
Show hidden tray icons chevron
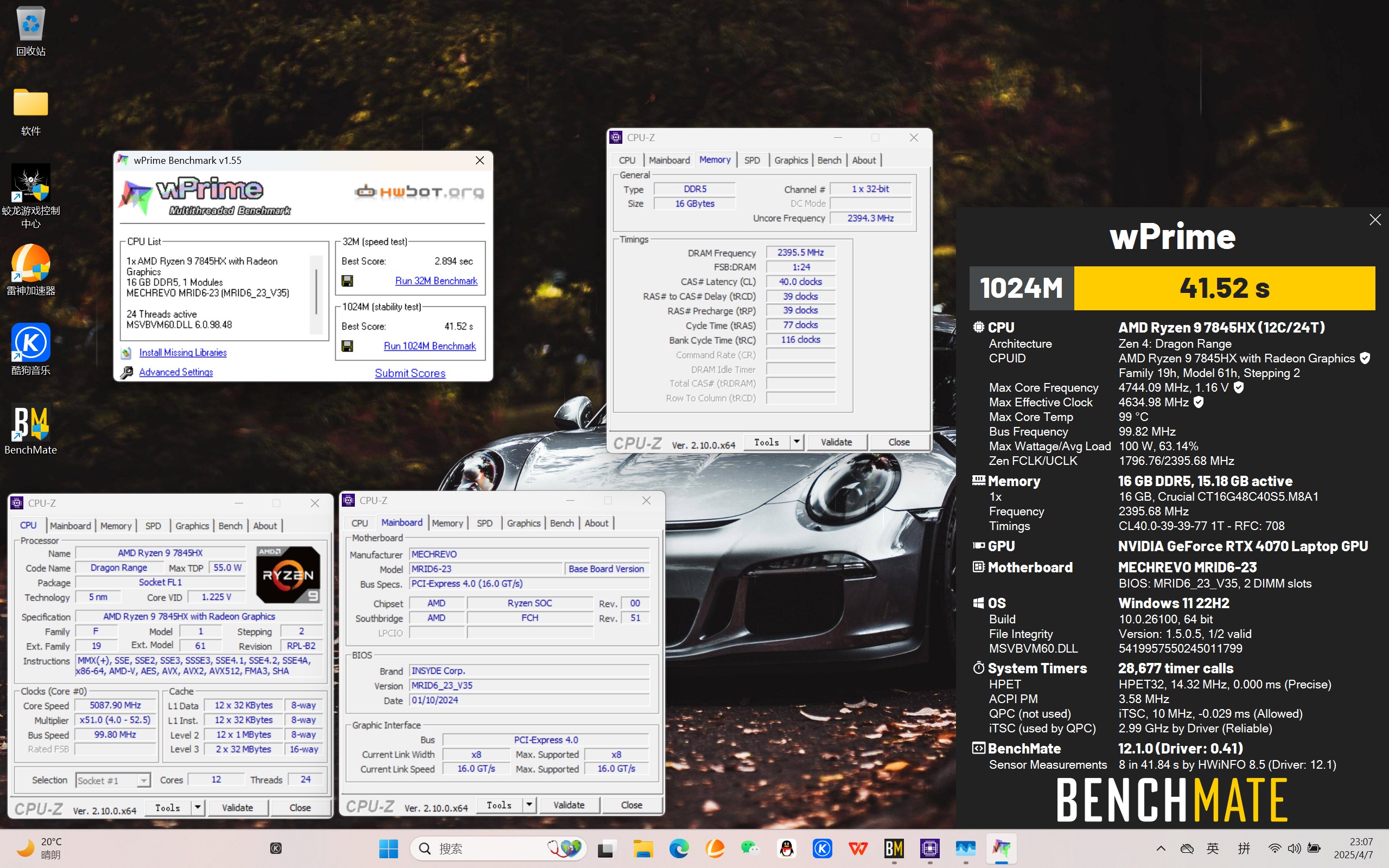[x=1161, y=848]
